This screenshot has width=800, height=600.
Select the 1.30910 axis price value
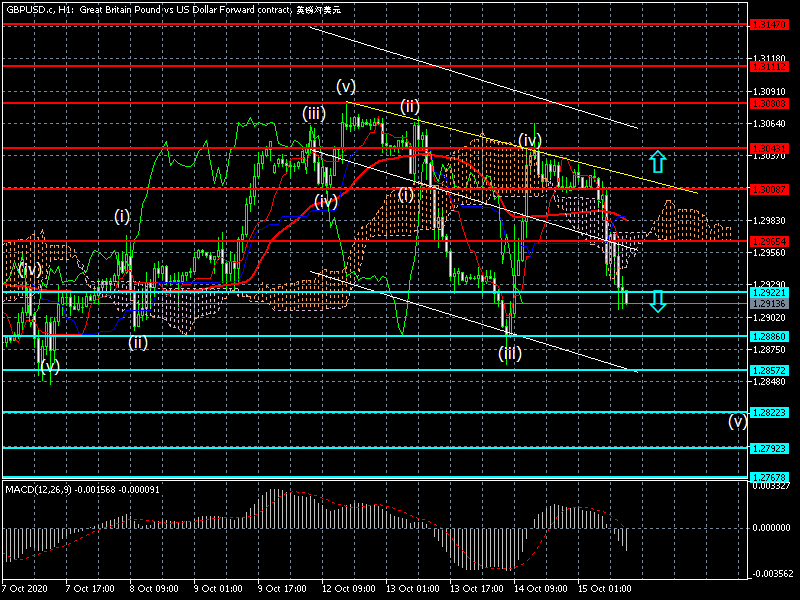click(x=770, y=91)
